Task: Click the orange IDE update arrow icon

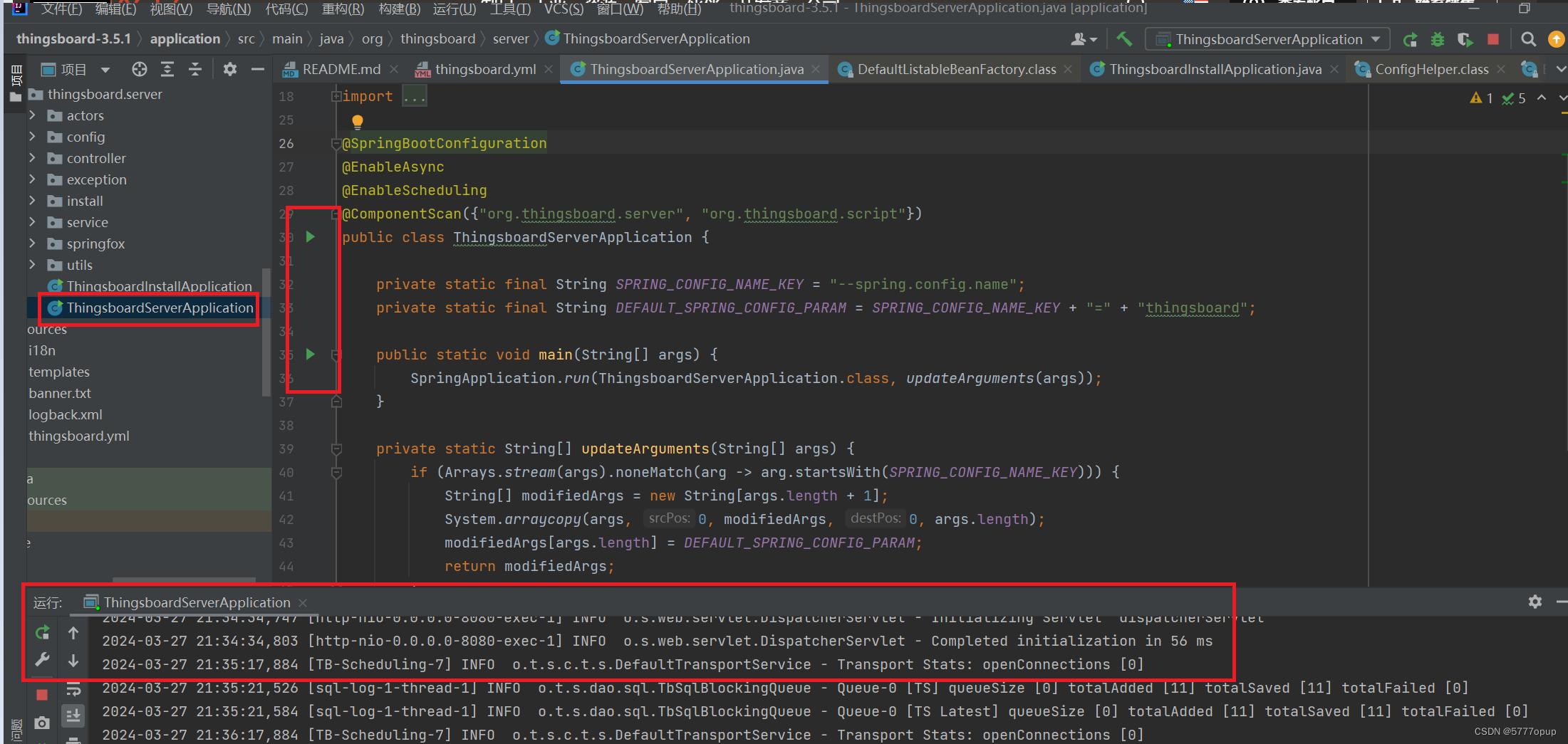Action: point(1557,40)
